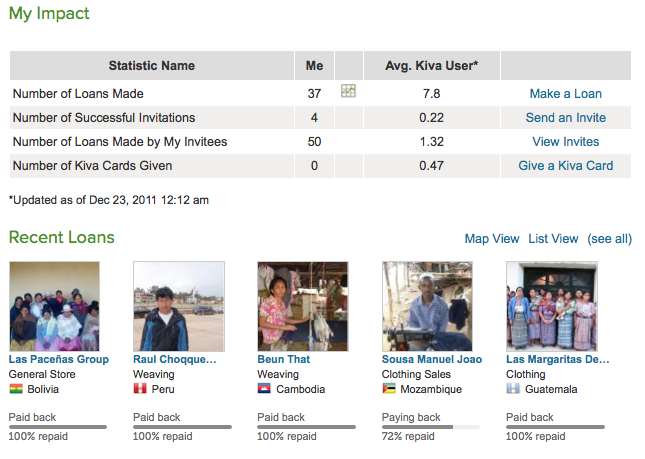The width and height of the screenshot is (645, 459).
Task: Open Las Margaritas group name link
Action: (x=557, y=359)
